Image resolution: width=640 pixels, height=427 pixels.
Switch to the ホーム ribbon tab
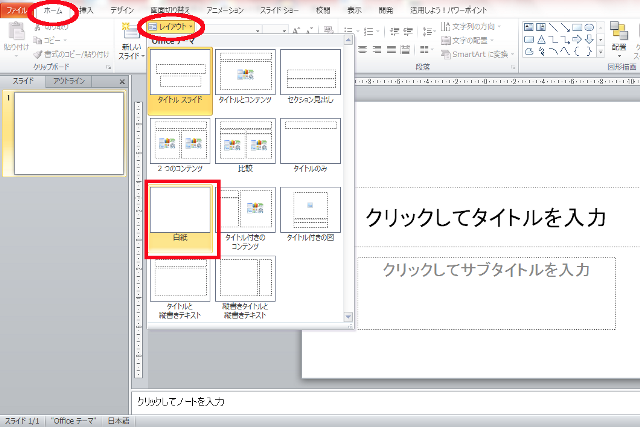(x=53, y=8)
